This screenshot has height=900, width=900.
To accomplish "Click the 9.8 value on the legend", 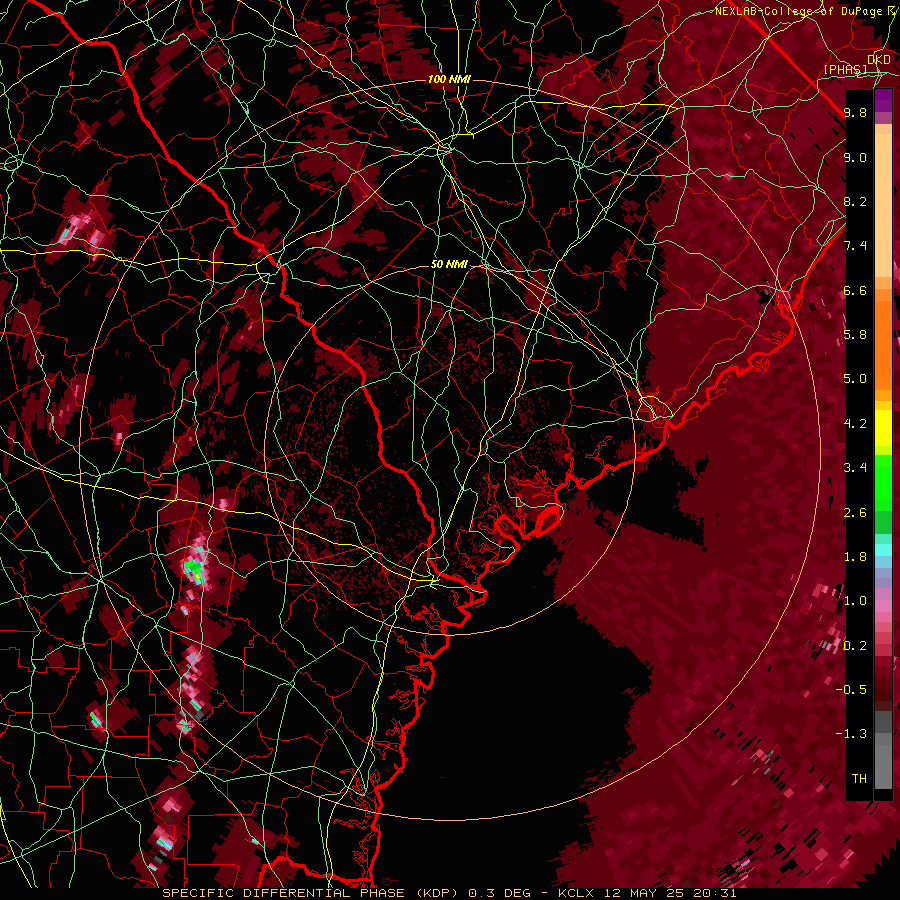I will point(855,112).
